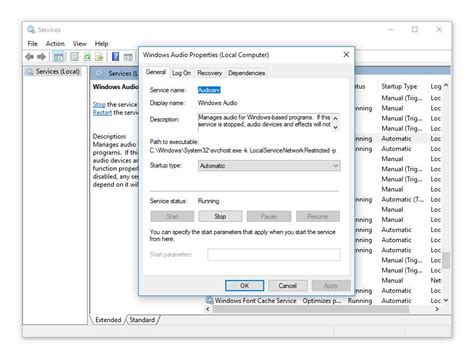This screenshot has height=360, width=474.
Task: Click the horizontal scrollbar thumb
Action: tap(311, 309)
